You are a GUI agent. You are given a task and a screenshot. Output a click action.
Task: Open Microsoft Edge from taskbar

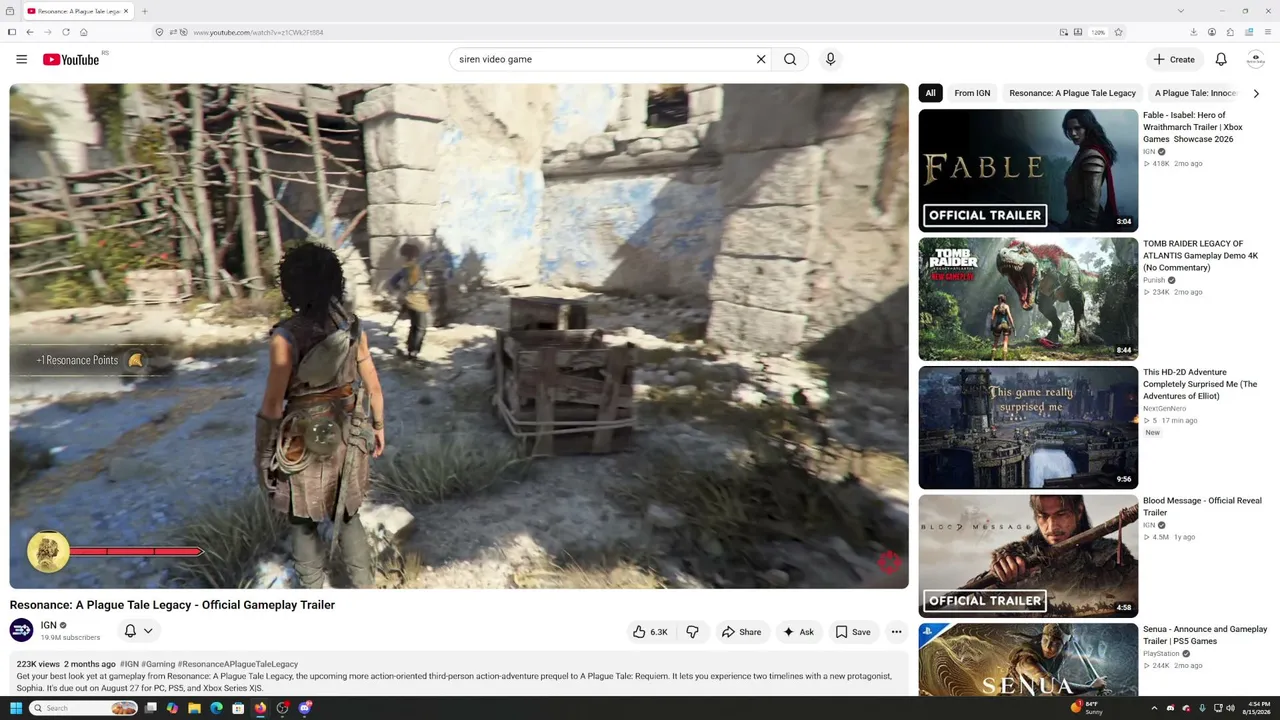[x=216, y=708]
